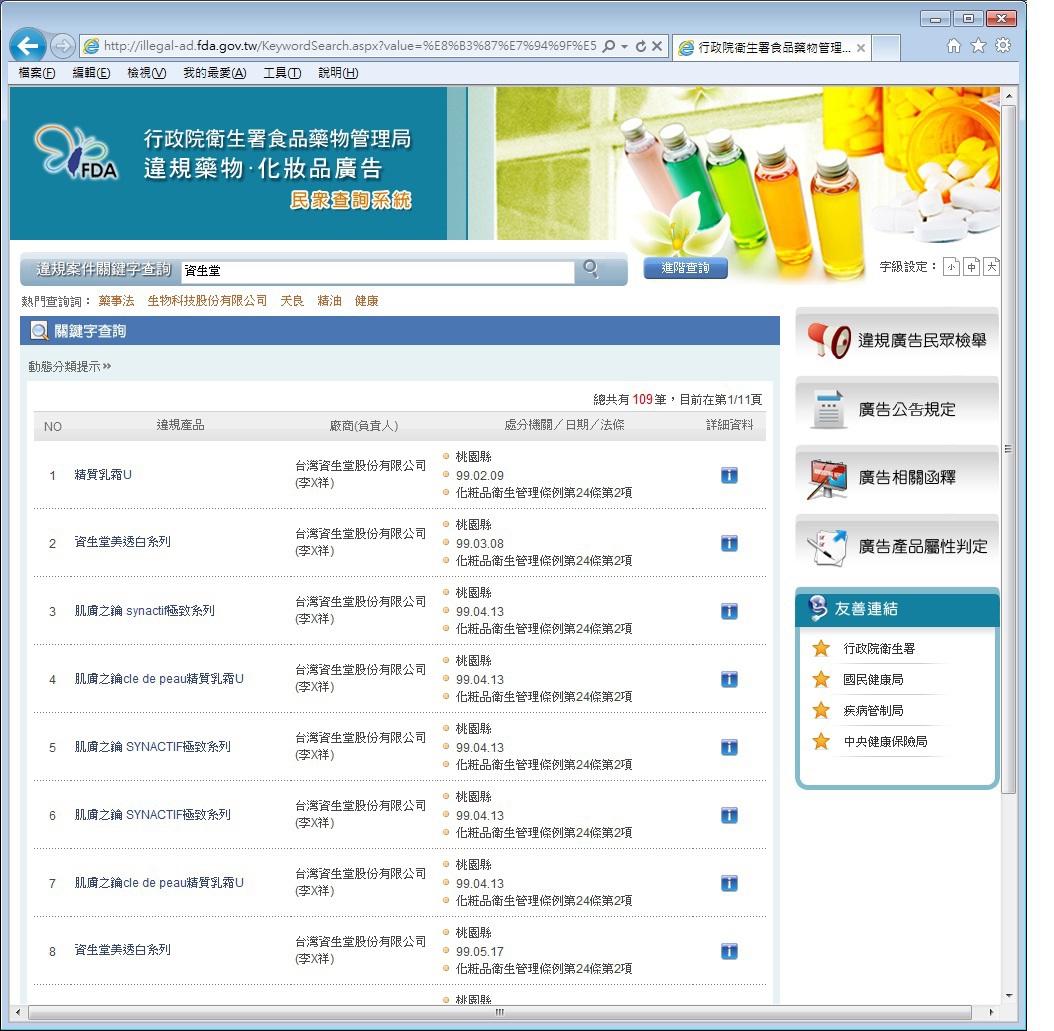Viewport: 1054px width, 1031px height.
Task: Open detail info icon for row 7
Action: tap(729, 883)
